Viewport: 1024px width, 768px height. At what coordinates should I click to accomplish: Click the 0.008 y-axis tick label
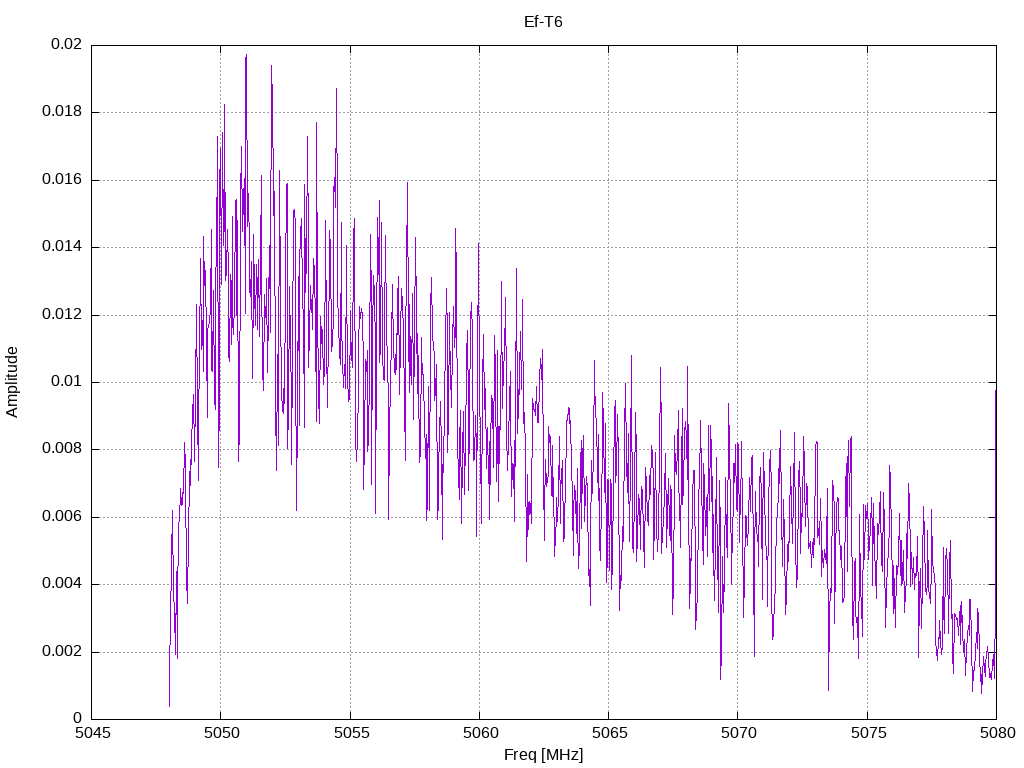pos(63,449)
